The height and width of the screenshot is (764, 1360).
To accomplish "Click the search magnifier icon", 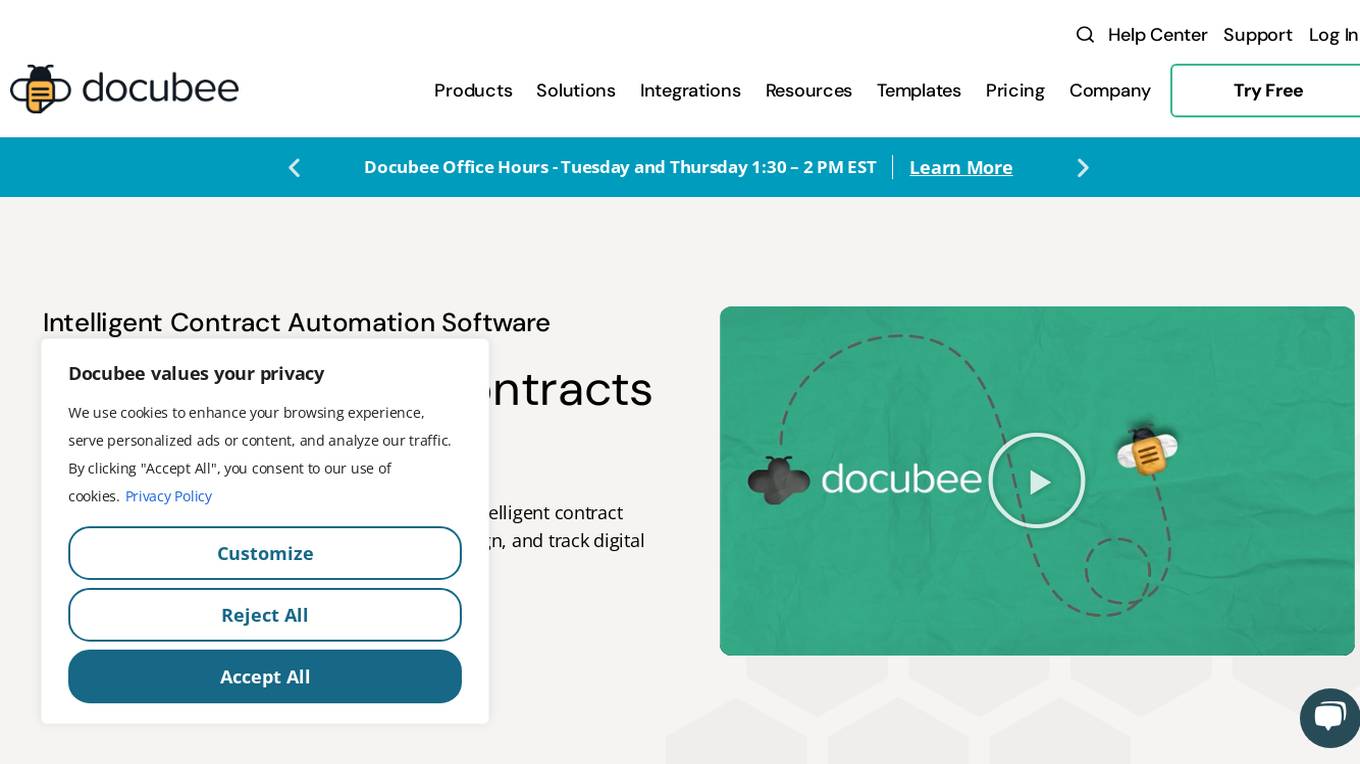I will click(x=1084, y=35).
